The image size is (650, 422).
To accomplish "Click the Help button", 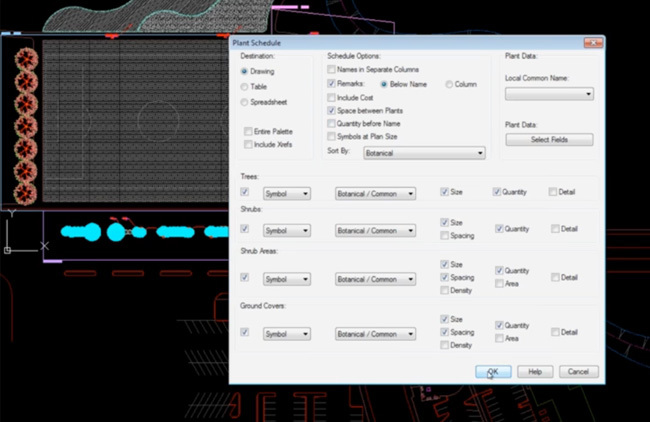I will (x=535, y=371).
